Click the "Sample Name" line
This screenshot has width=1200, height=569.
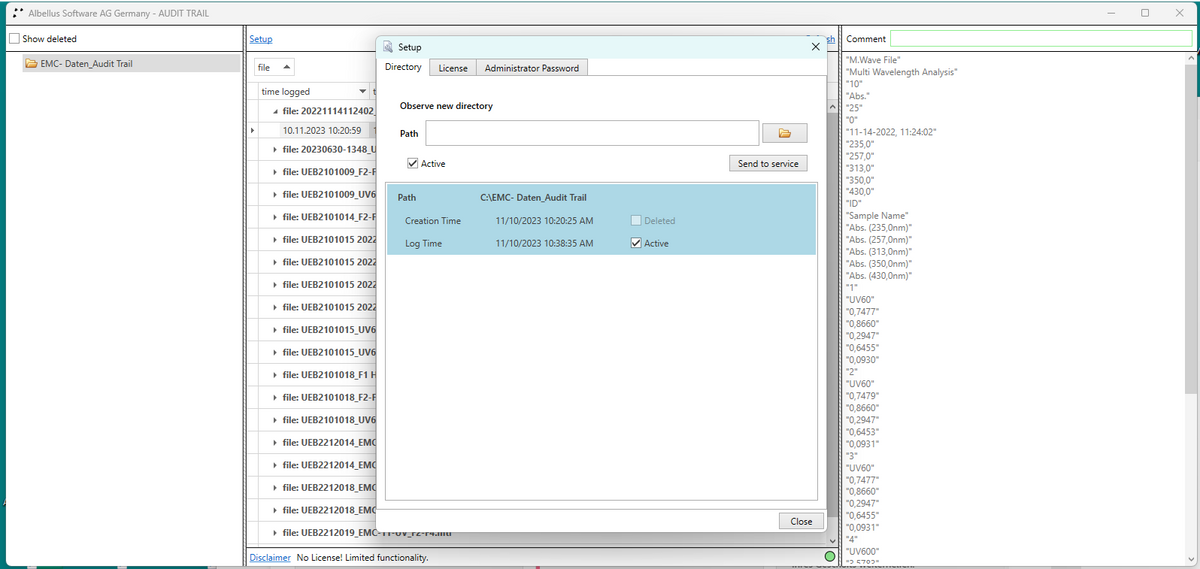878,216
